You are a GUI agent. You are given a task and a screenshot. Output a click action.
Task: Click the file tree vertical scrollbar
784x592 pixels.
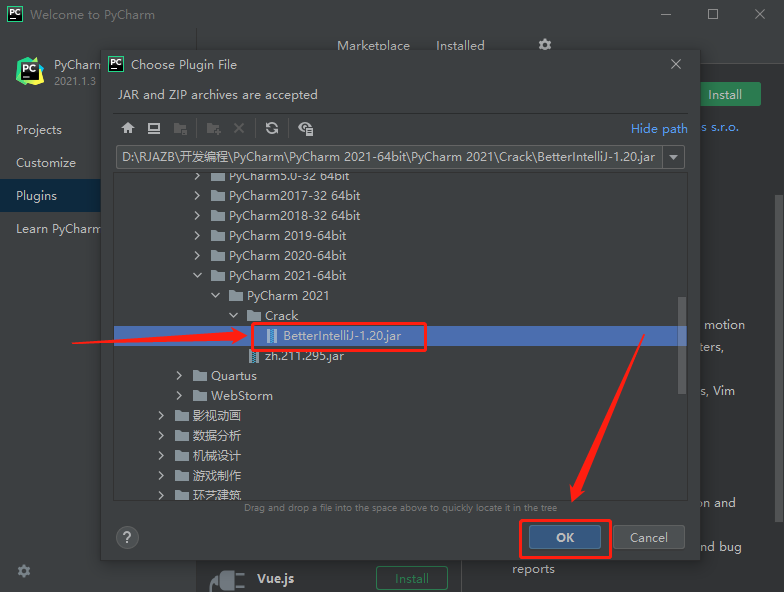[682, 345]
